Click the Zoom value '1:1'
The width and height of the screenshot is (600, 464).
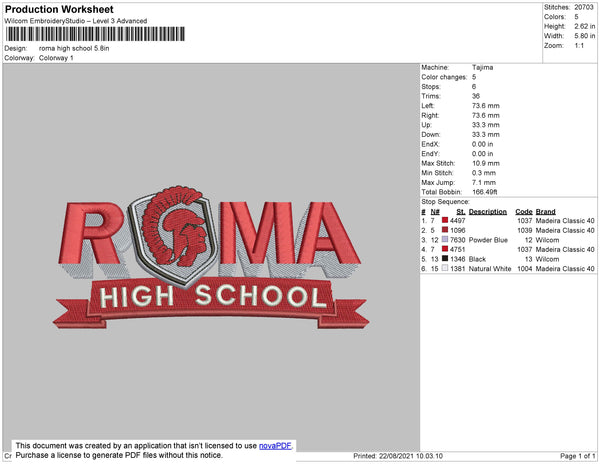click(x=579, y=46)
